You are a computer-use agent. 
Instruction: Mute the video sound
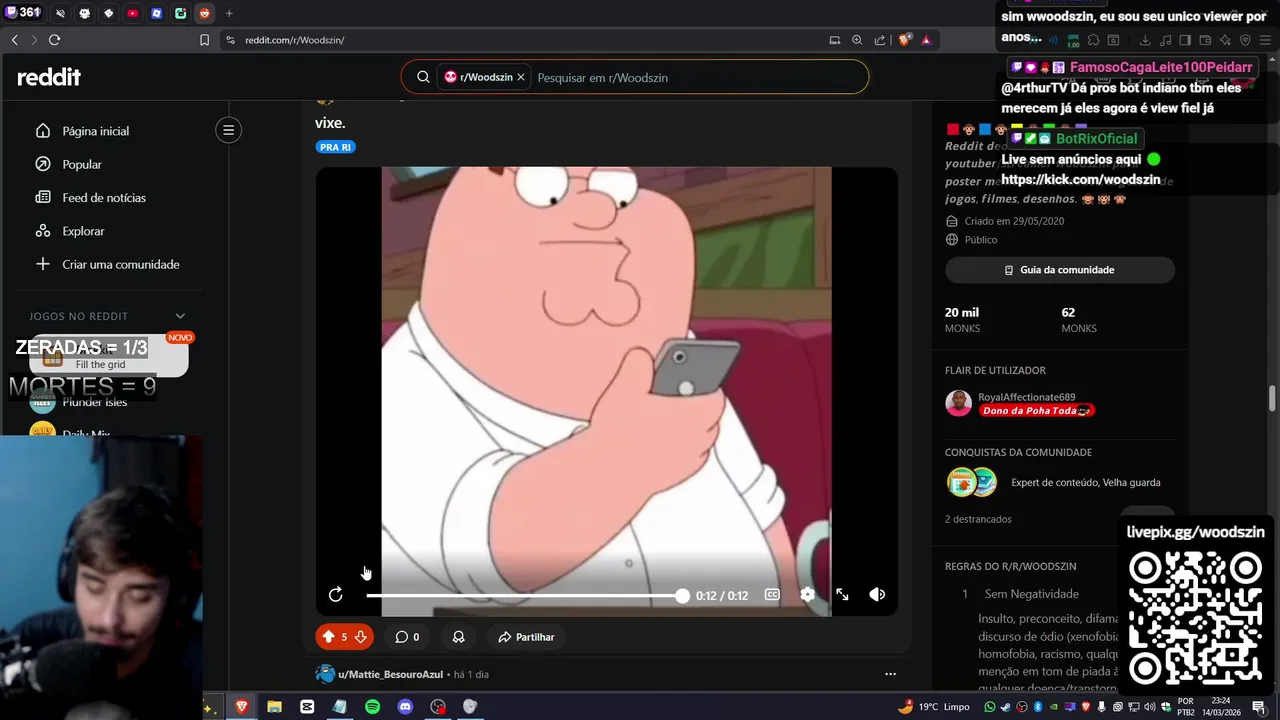click(877, 595)
